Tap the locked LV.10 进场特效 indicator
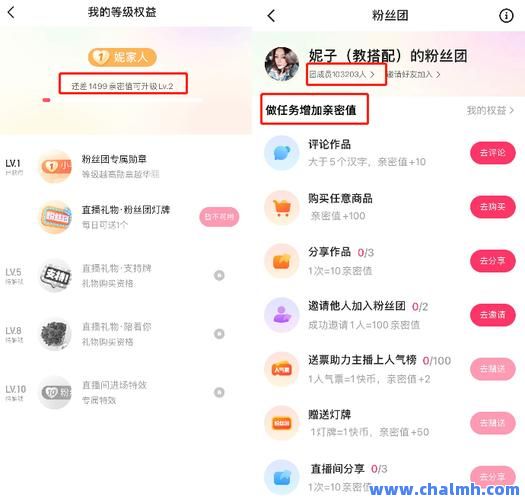Screen dimensions: 525x500 pyautogui.click(x=219, y=392)
